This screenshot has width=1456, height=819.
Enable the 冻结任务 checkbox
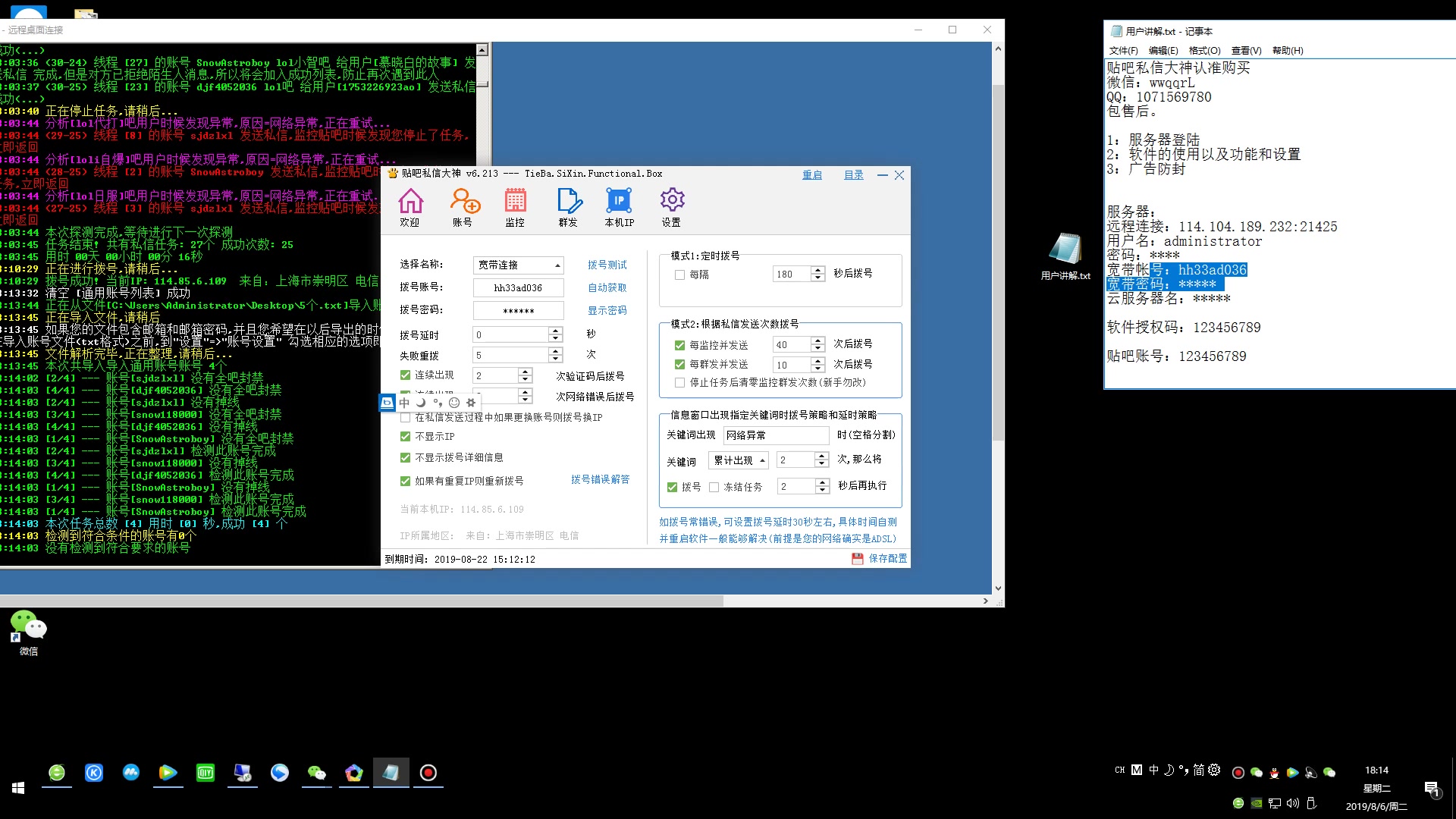(714, 487)
